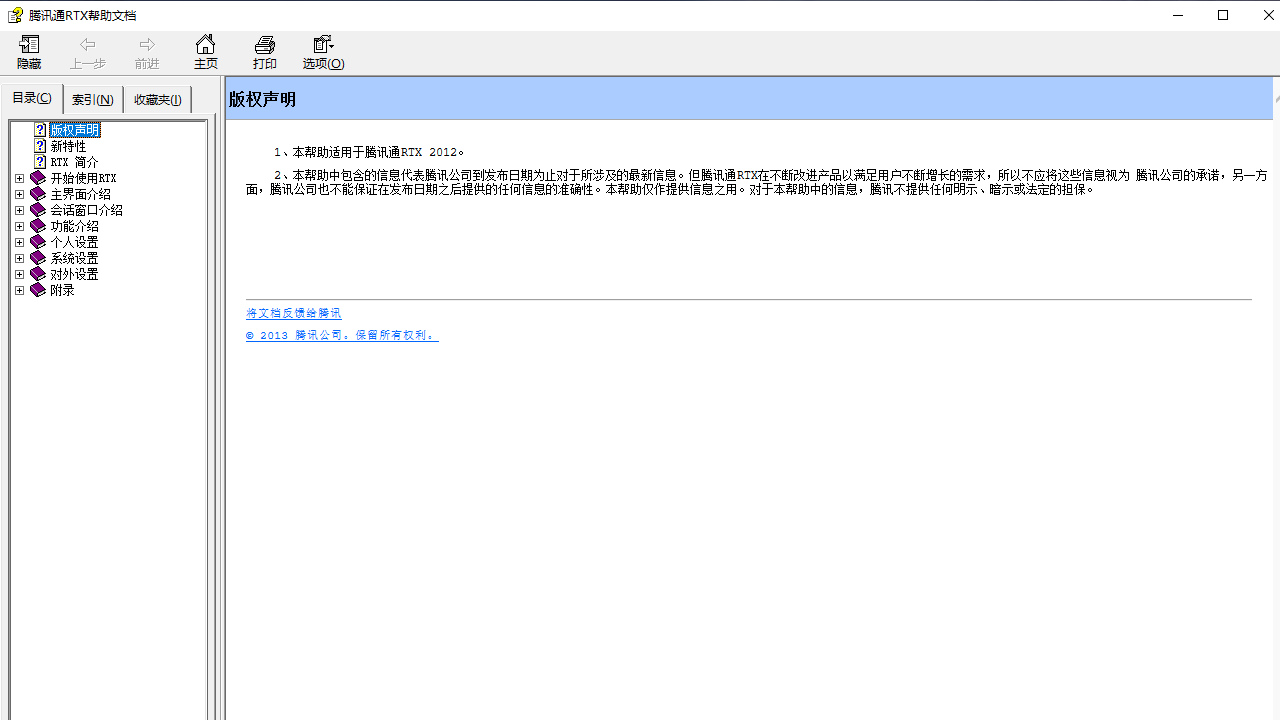The height and width of the screenshot is (720, 1280).
Task: Click the 打印 print icon
Action: [264, 52]
